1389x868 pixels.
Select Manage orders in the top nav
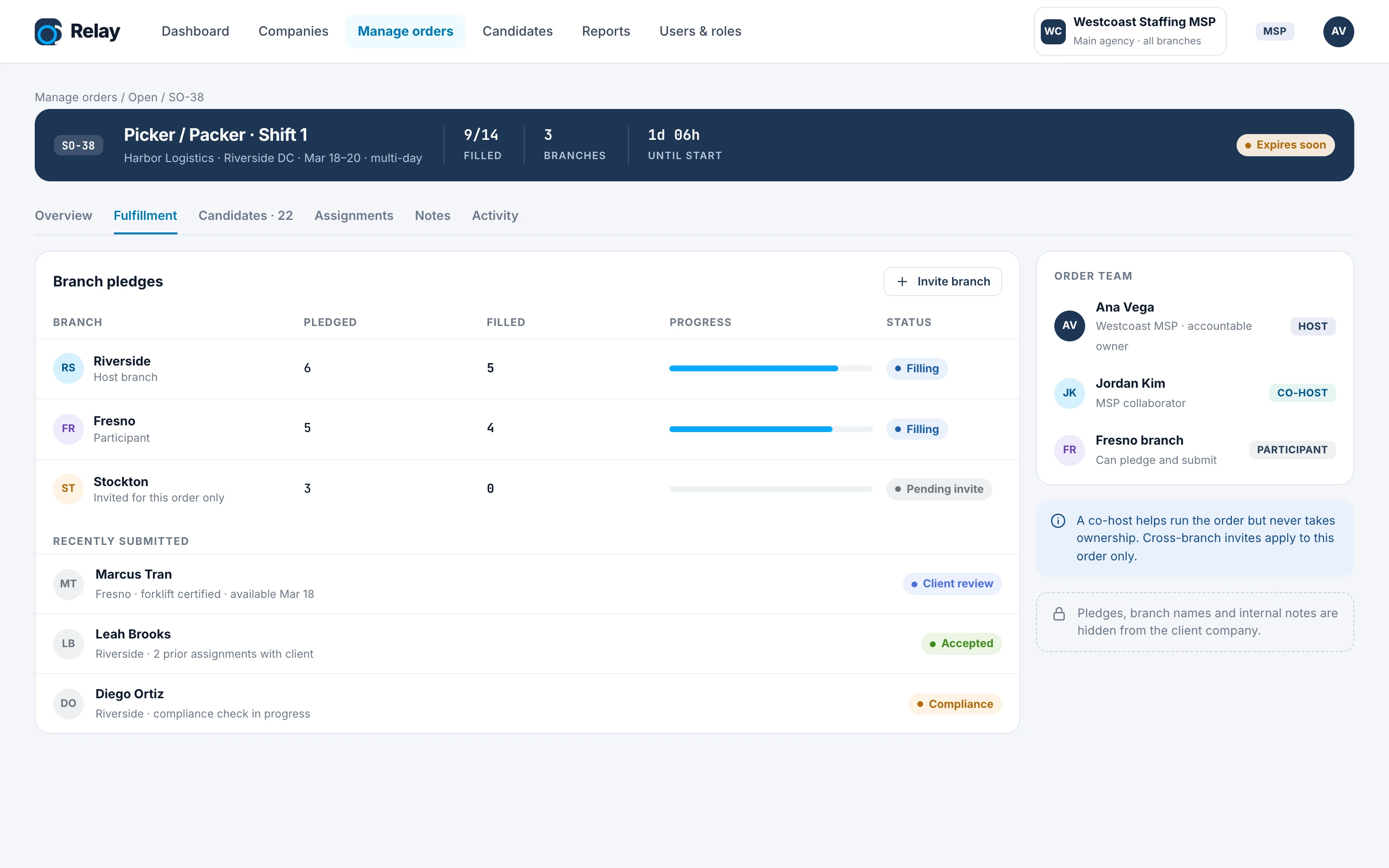(405, 31)
